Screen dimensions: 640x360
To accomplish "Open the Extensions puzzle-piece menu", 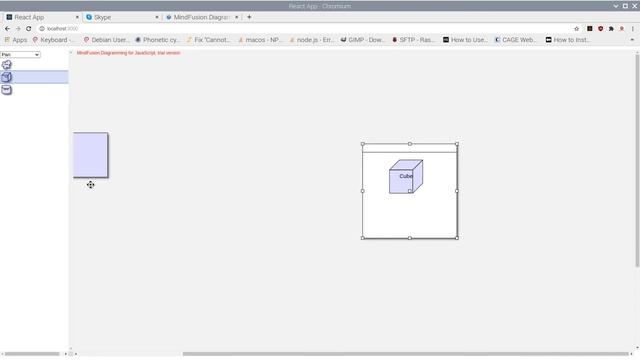I will pos(611,29).
